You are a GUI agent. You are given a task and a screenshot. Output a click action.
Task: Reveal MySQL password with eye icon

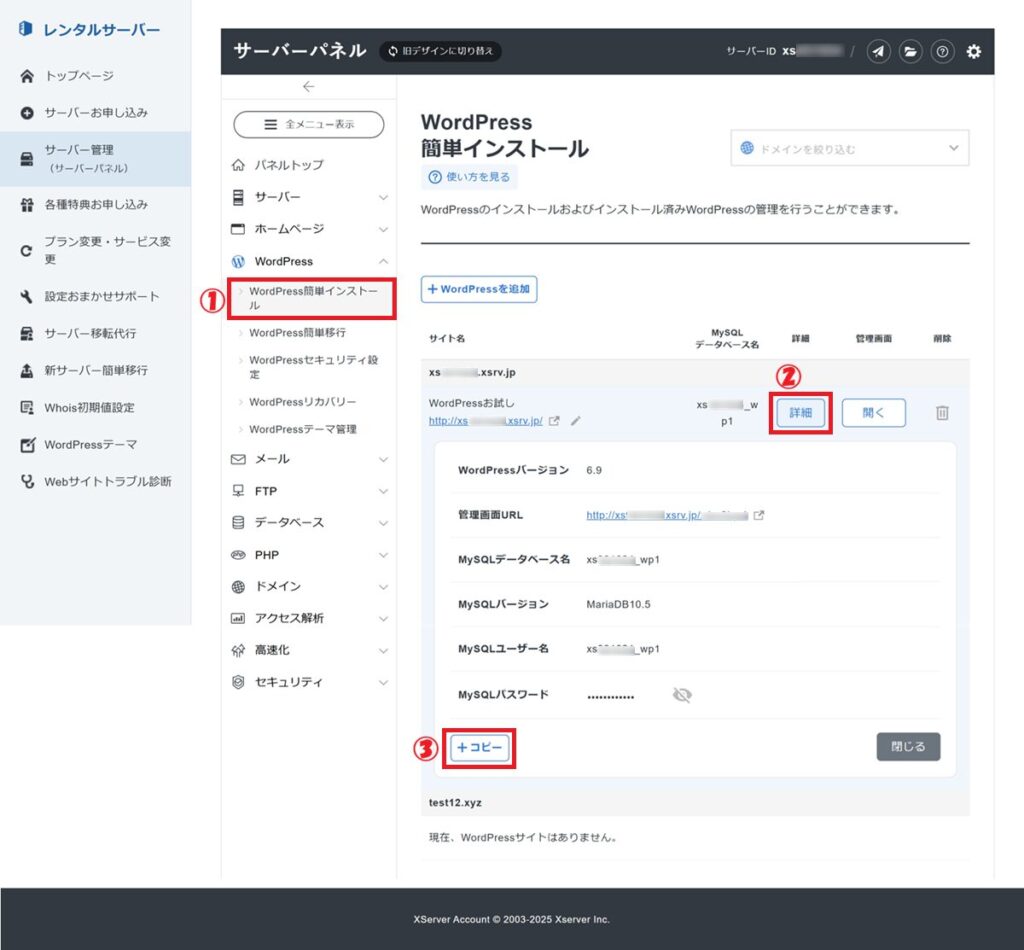682,695
